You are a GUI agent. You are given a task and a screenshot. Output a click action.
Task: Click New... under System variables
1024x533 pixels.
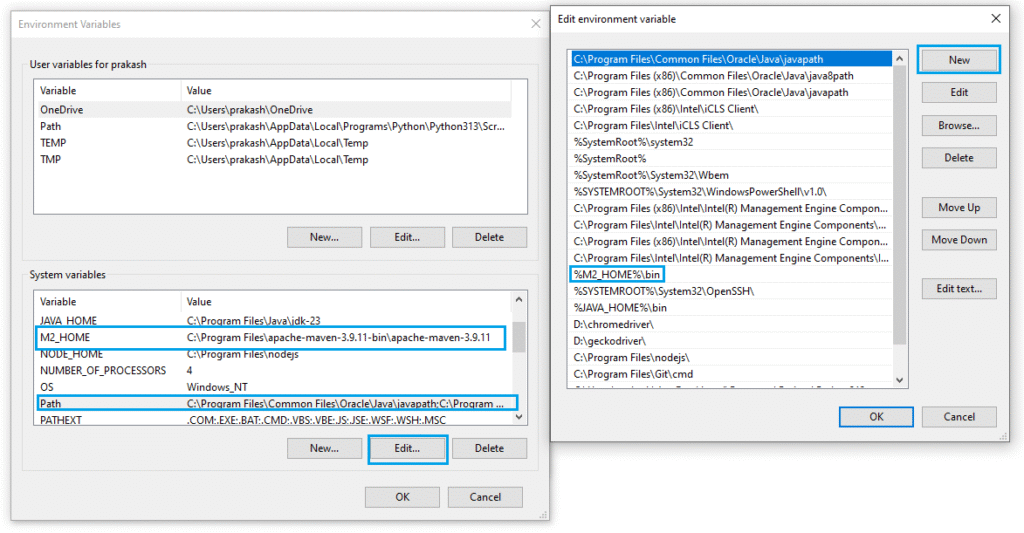(324, 448)
